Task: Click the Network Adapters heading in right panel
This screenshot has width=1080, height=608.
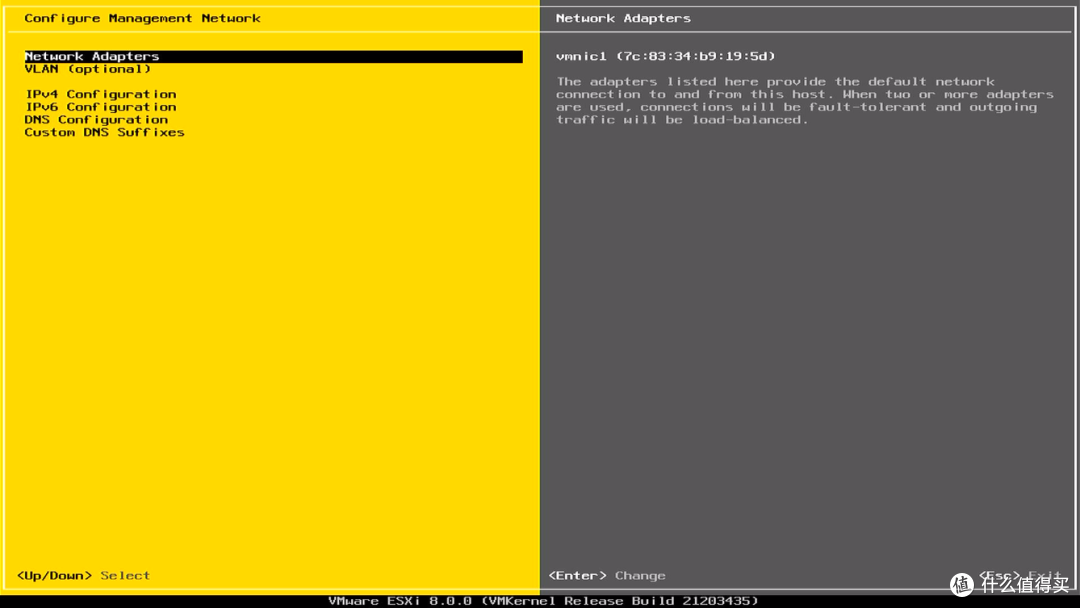Action: pyautogui.click(x=623, y=19)
